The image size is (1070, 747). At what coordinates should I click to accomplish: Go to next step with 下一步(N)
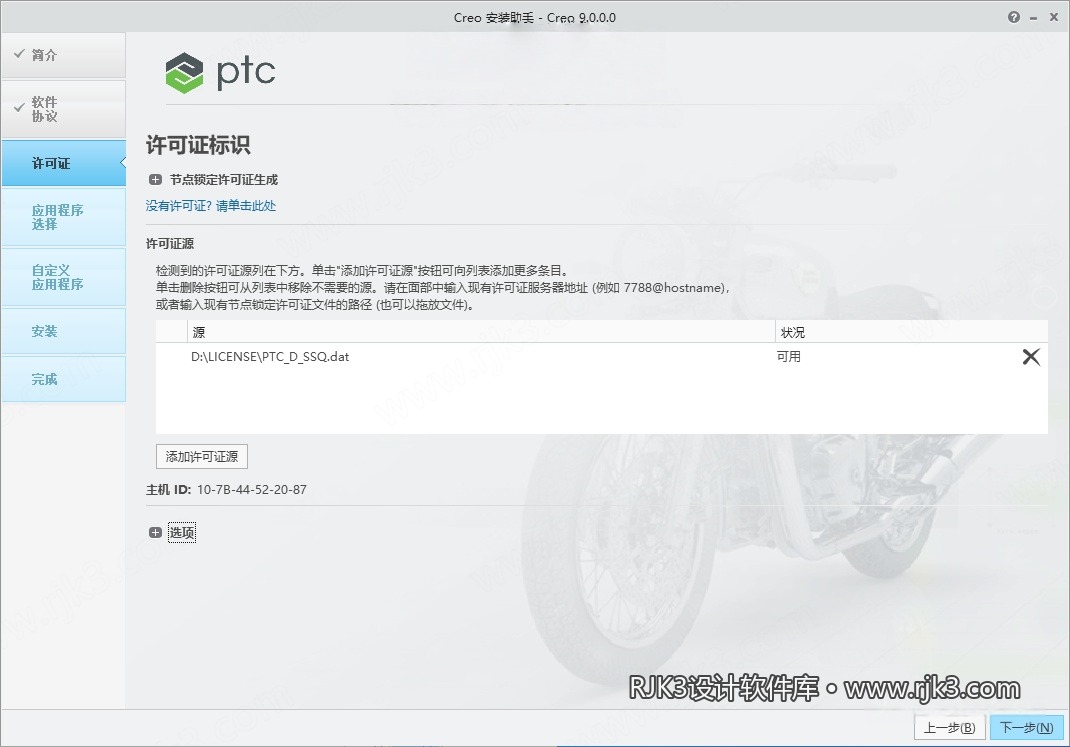click(1026, 728)
